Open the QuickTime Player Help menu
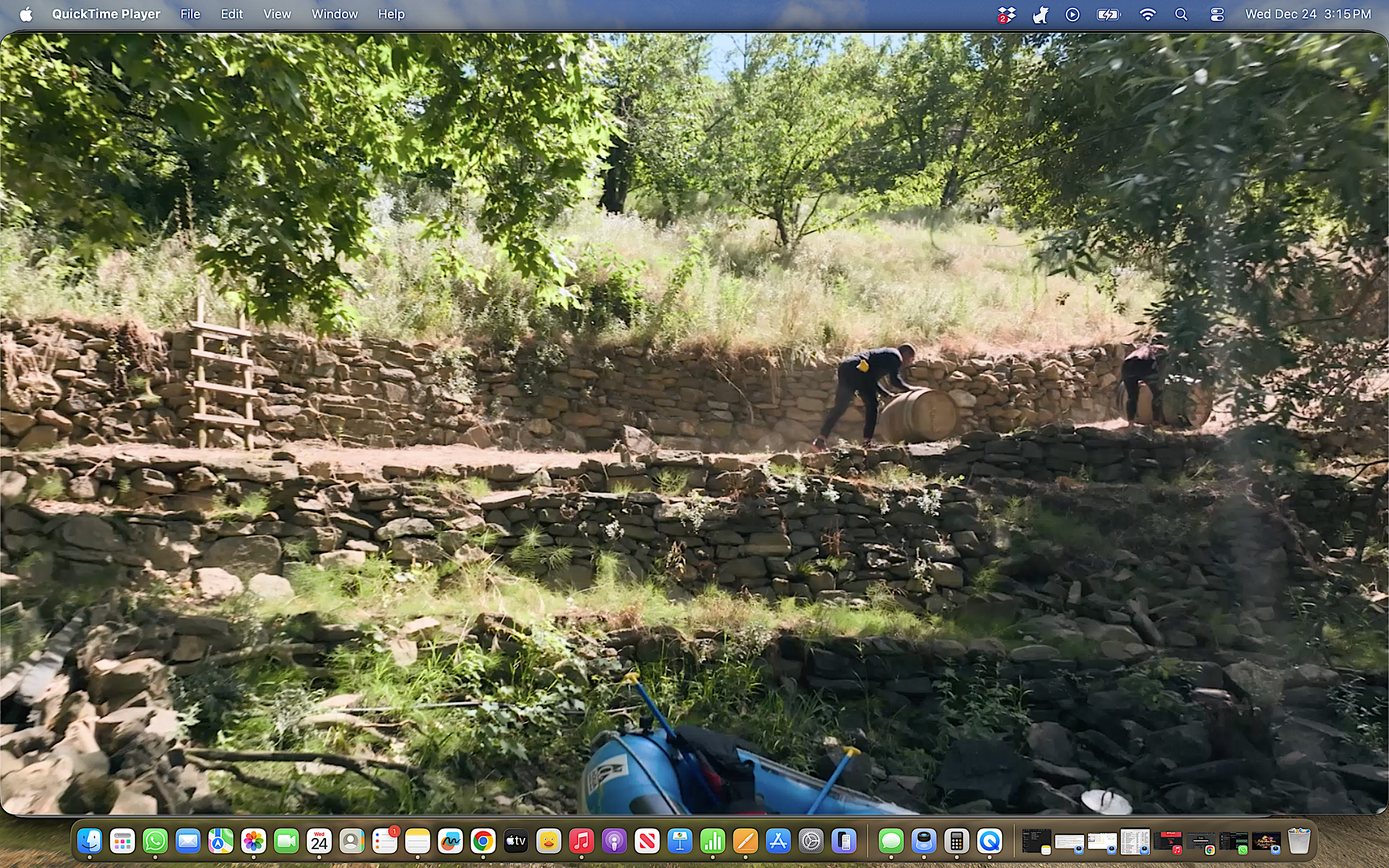1389x868 pixels. [x=391, y=14]
